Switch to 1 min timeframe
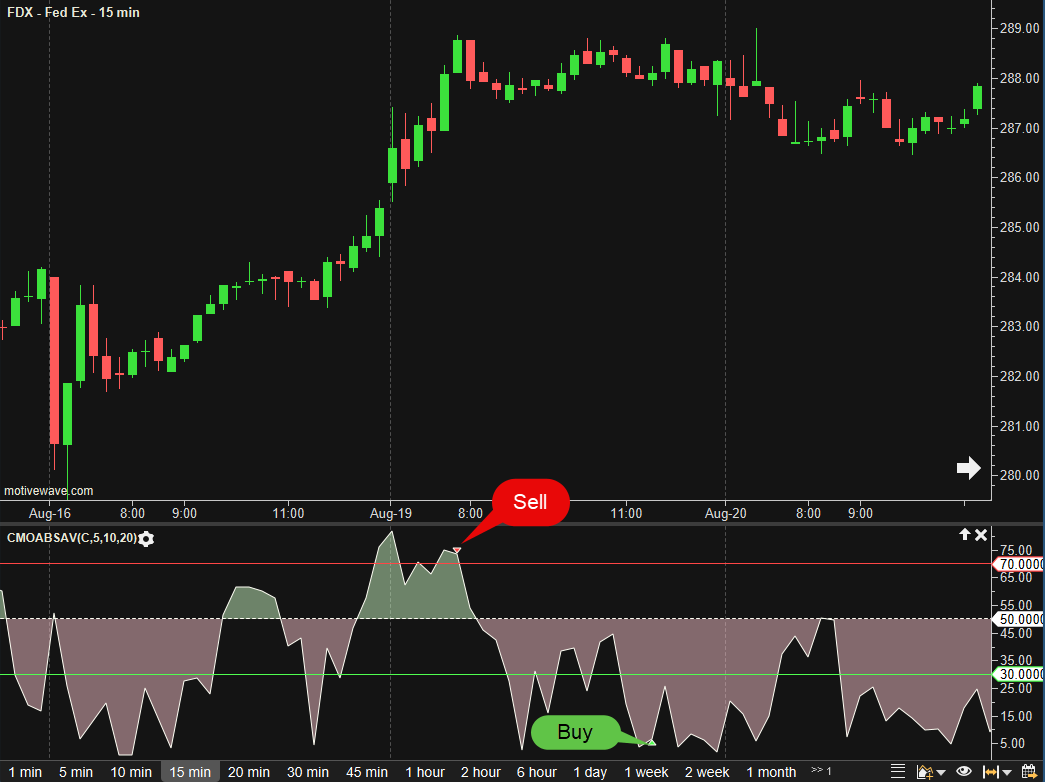1045x782 pixels. pyautogui.click(x=25, y=772)
